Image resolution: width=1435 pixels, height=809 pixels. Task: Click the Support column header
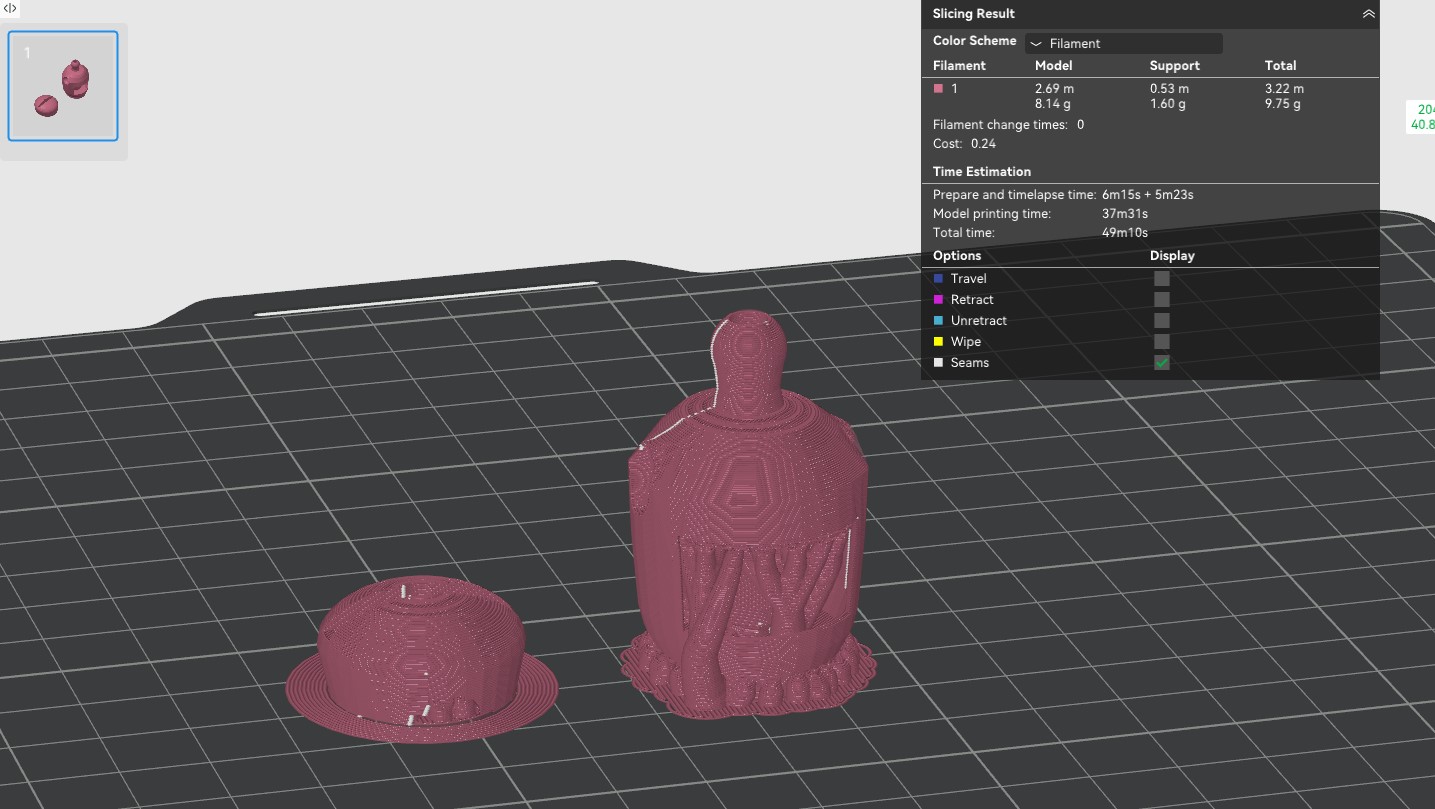pyautogui.click(x=1174, y=65)
